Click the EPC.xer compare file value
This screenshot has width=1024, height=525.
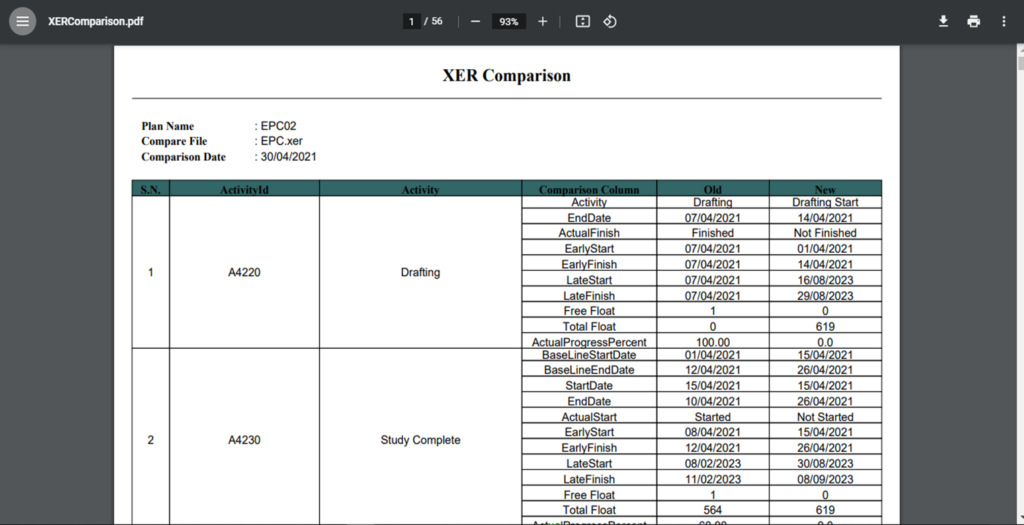pyautogui.click(x=282, y=142)
